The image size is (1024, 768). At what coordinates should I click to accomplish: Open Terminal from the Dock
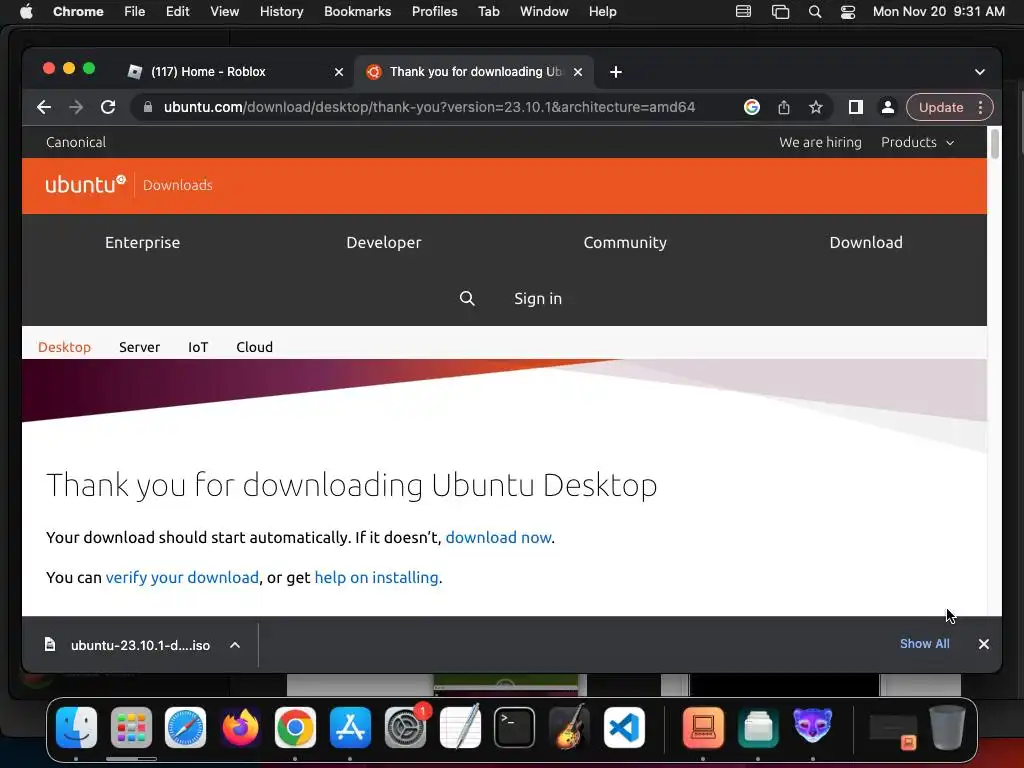click(514, 727)
